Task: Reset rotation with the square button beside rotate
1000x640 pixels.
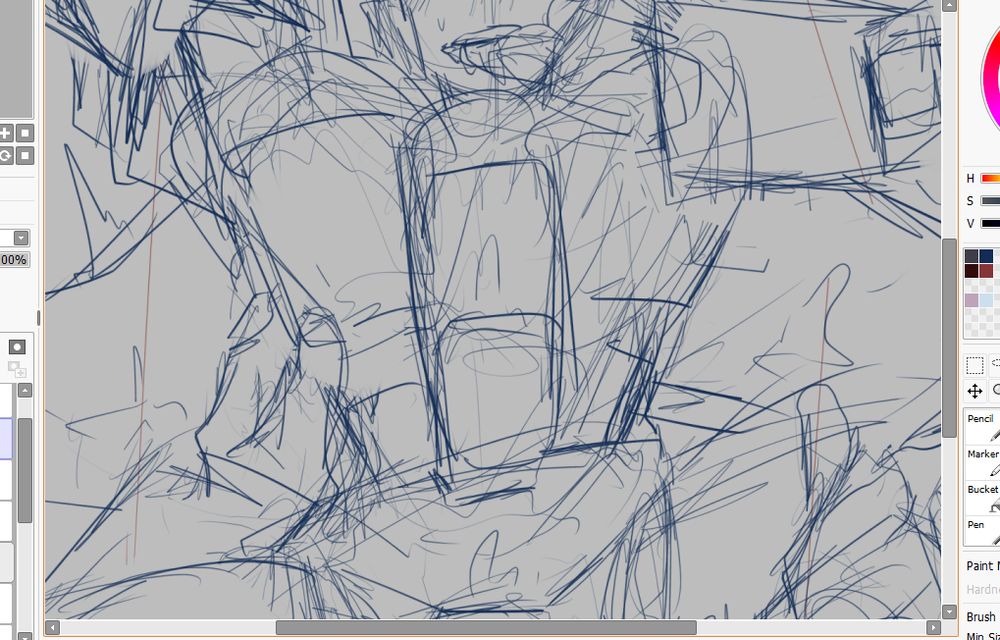Action: pos(25,156)
